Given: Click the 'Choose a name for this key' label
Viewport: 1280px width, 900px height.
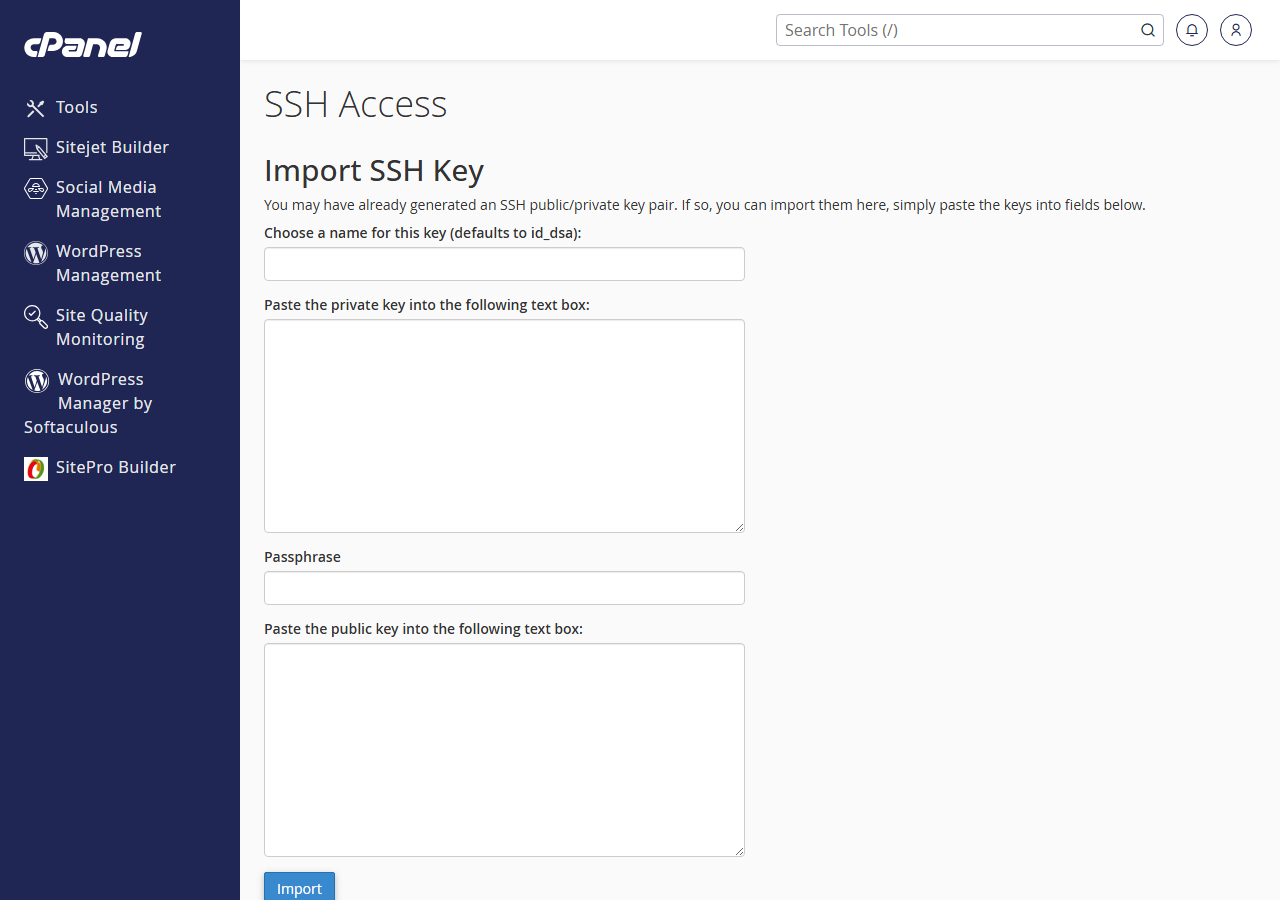Looking at the screenshot, I should click(423, 233).
